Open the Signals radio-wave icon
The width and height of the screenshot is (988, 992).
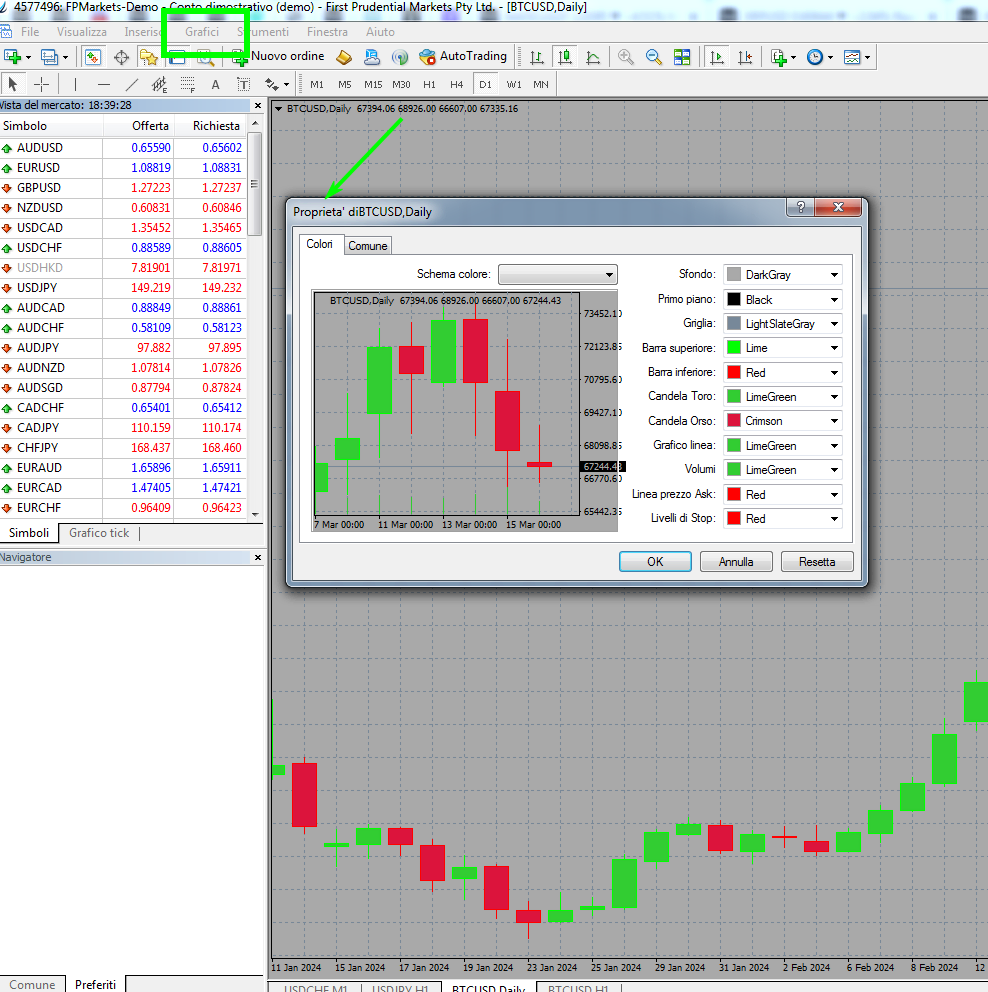(x=400, y=58)
